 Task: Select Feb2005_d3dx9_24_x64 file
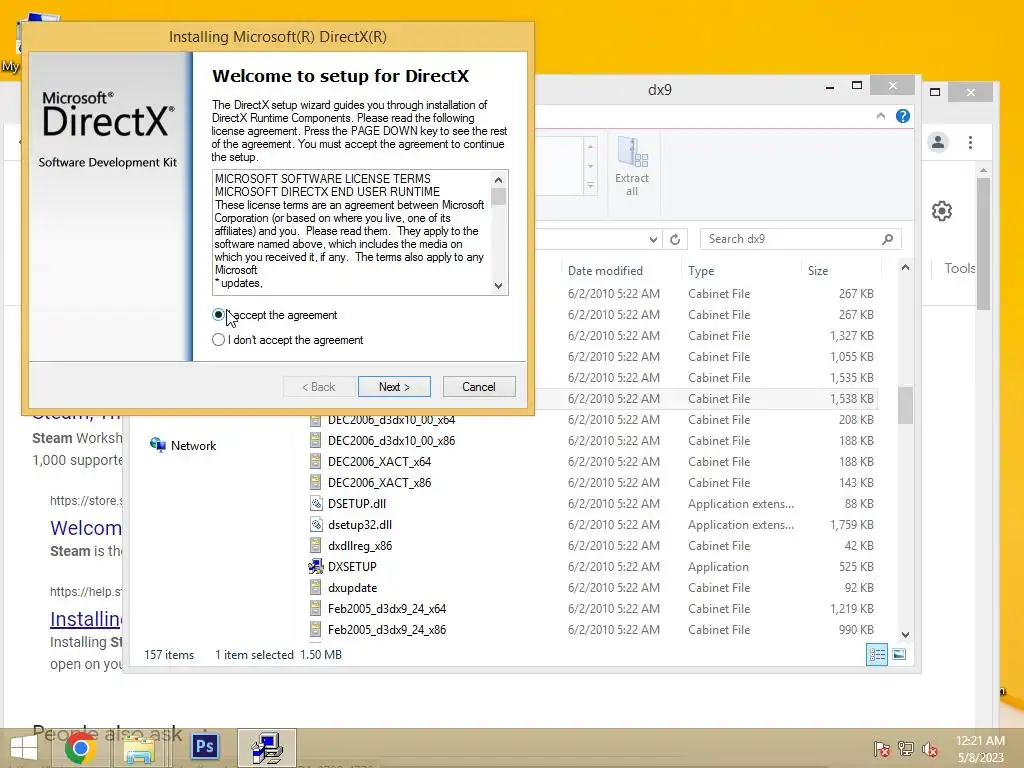pos(387,609)
